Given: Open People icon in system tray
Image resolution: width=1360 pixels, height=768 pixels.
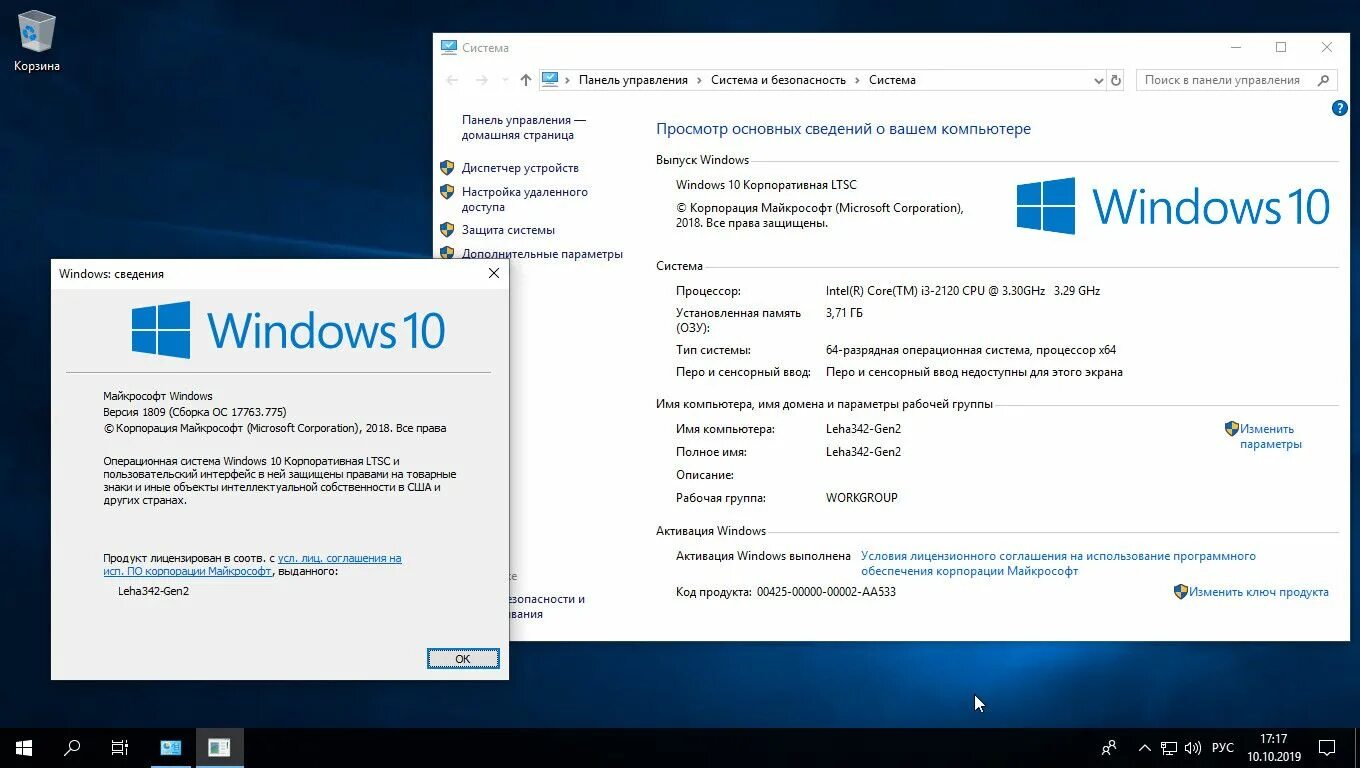Looking at the screenshot, I should (1109, 747).
